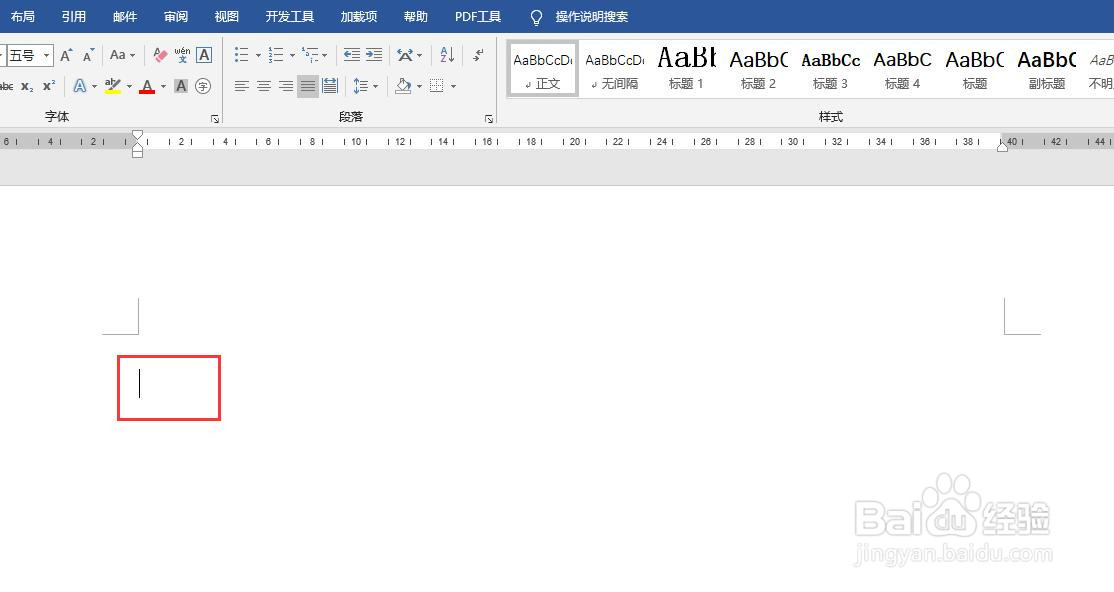The image size is (1114, 592).
Task: Switch to 邮件 tab
Action: click(x=125, y=16)
